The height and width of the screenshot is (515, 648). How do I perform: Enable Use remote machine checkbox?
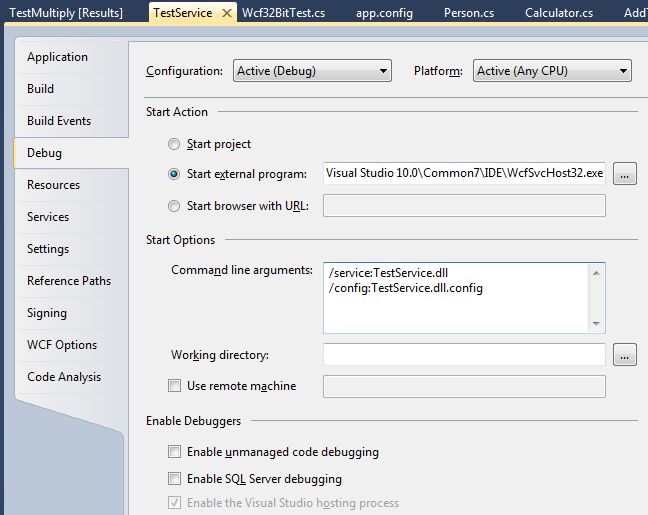[x=174, y=386]
